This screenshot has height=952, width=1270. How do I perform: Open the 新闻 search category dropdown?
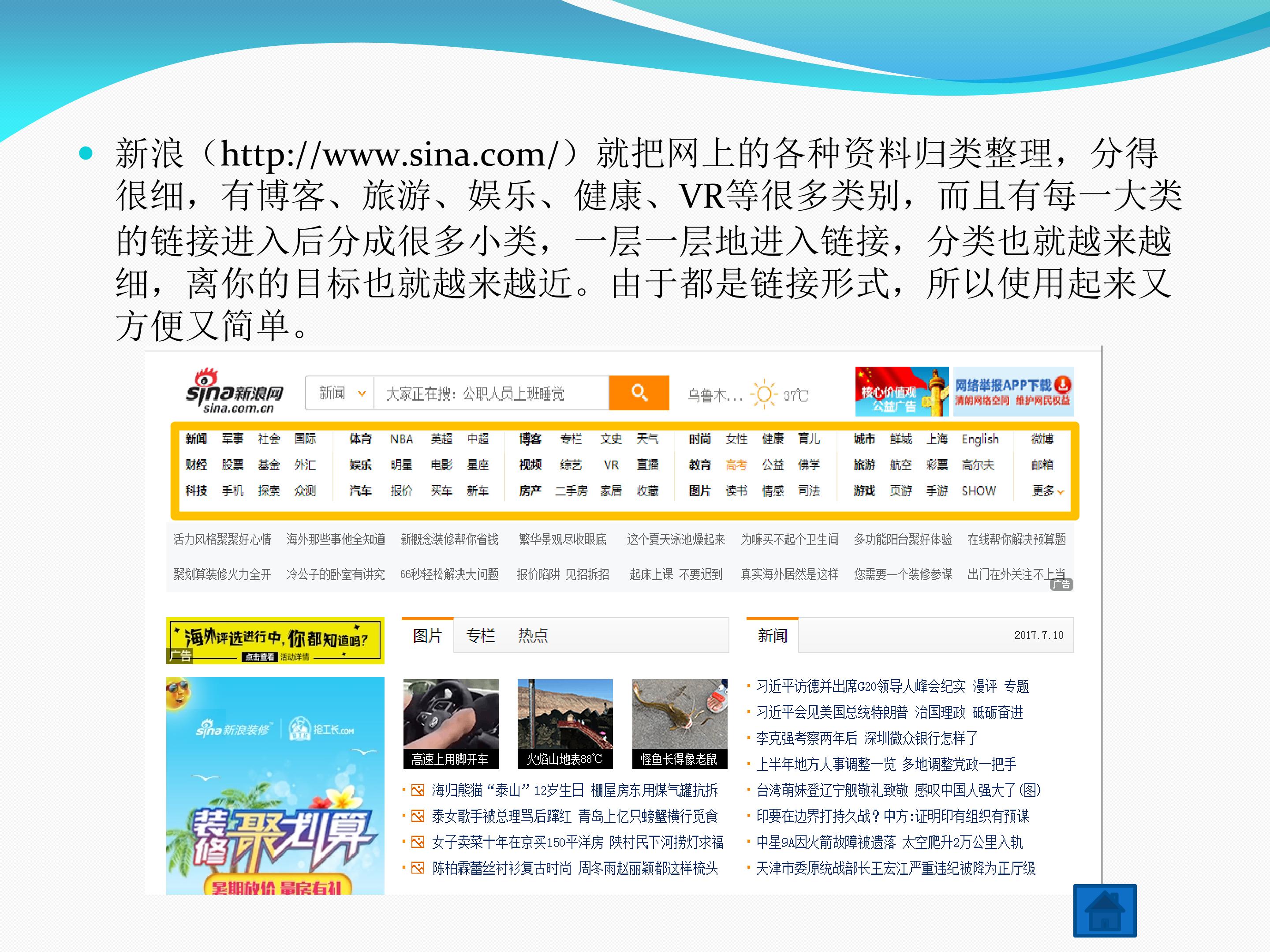(340, 393)
